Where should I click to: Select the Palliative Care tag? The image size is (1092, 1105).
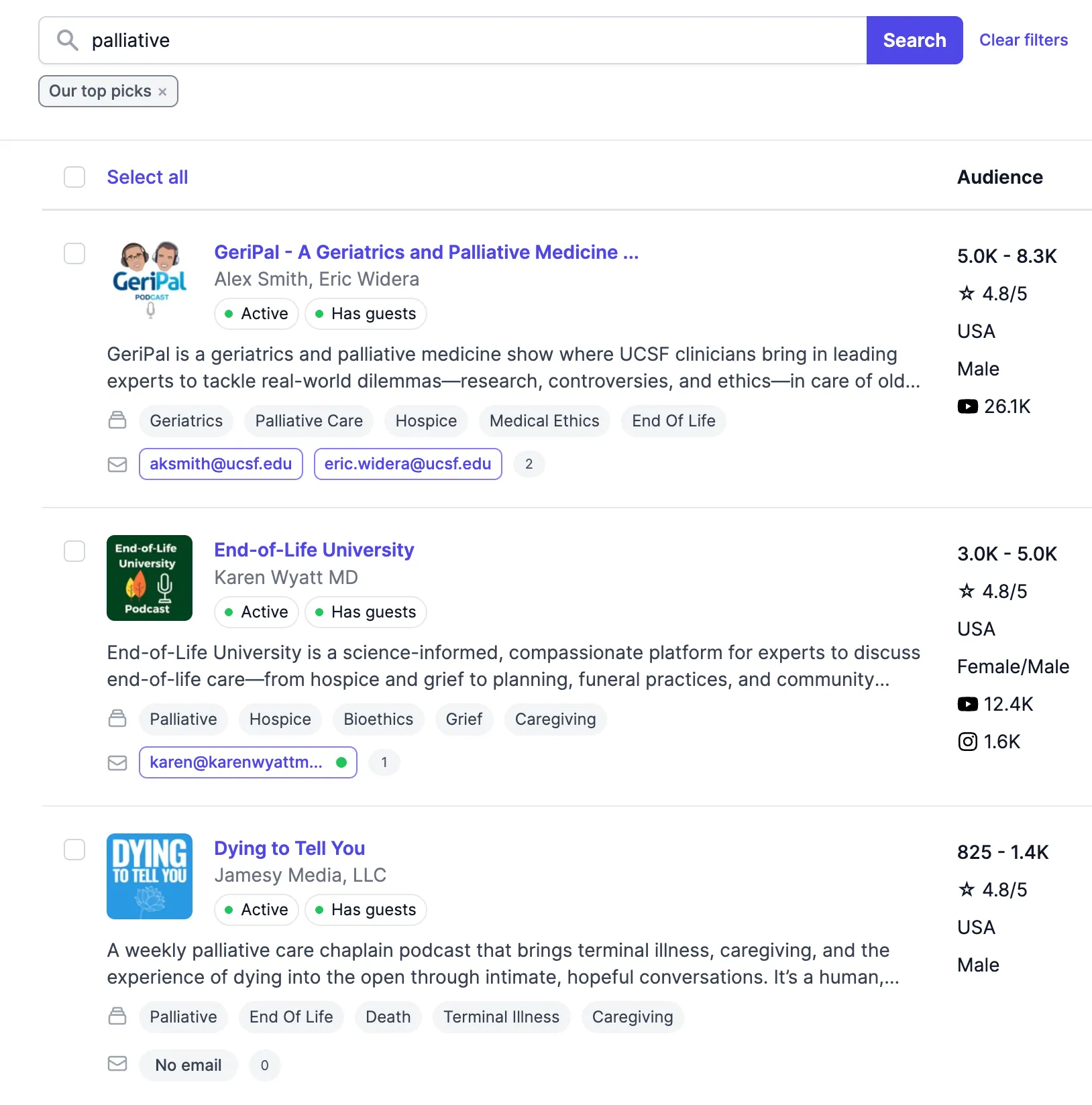[x=309, y=421]
